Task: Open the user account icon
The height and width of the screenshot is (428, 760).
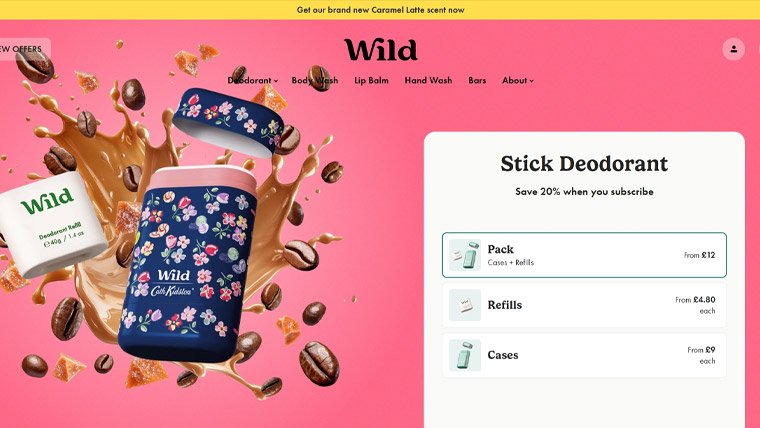Action: (x=733, y=49)
